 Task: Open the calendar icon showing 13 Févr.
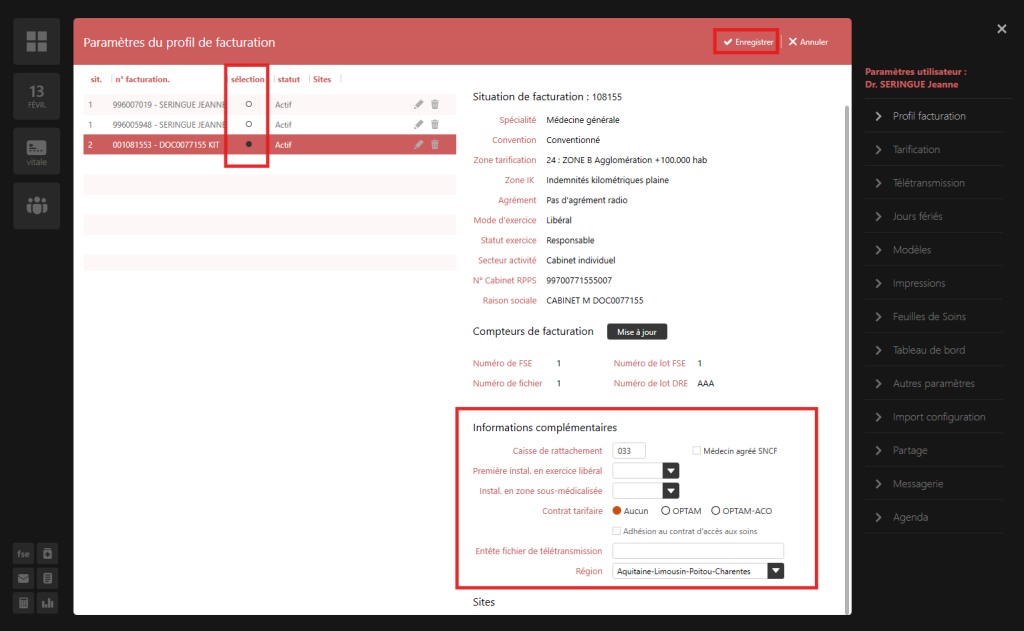pos(36,96)
